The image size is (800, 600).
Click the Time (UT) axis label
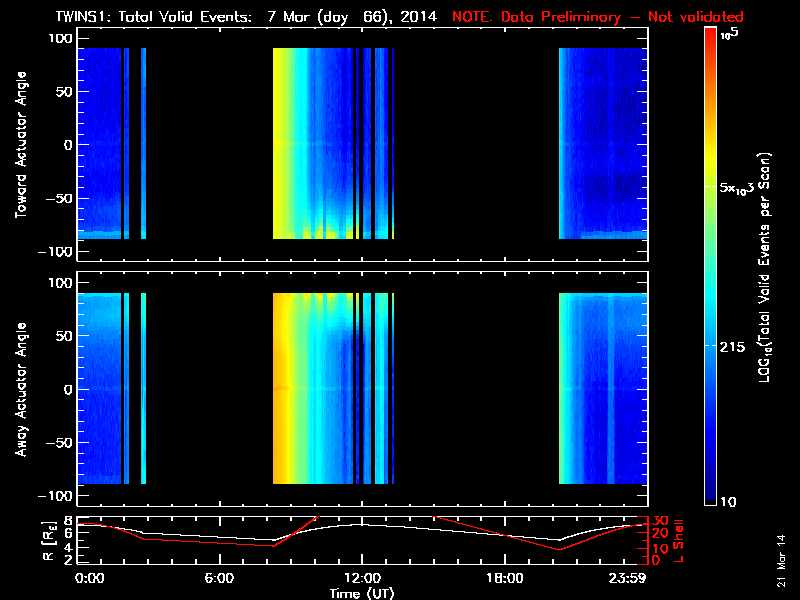point(361,592)
